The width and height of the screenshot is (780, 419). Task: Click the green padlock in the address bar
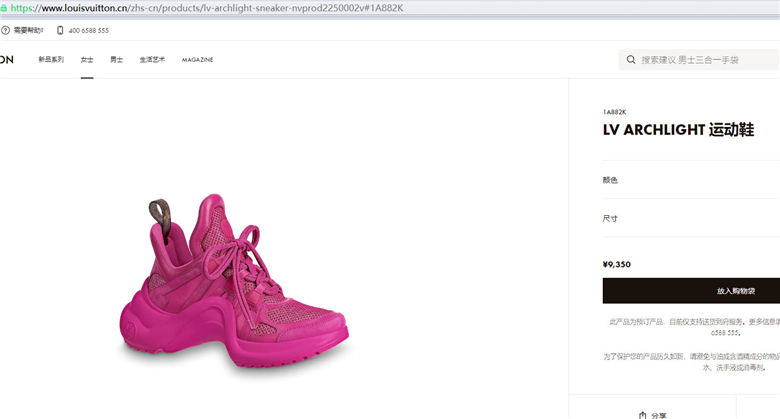(x=3, y=8)
